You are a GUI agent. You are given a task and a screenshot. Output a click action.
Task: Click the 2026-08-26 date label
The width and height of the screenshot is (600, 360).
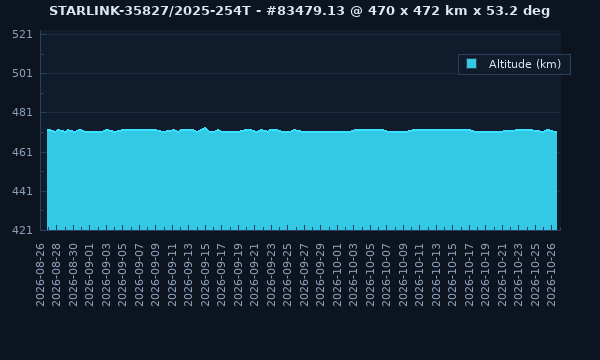click(x=40, y=274)
